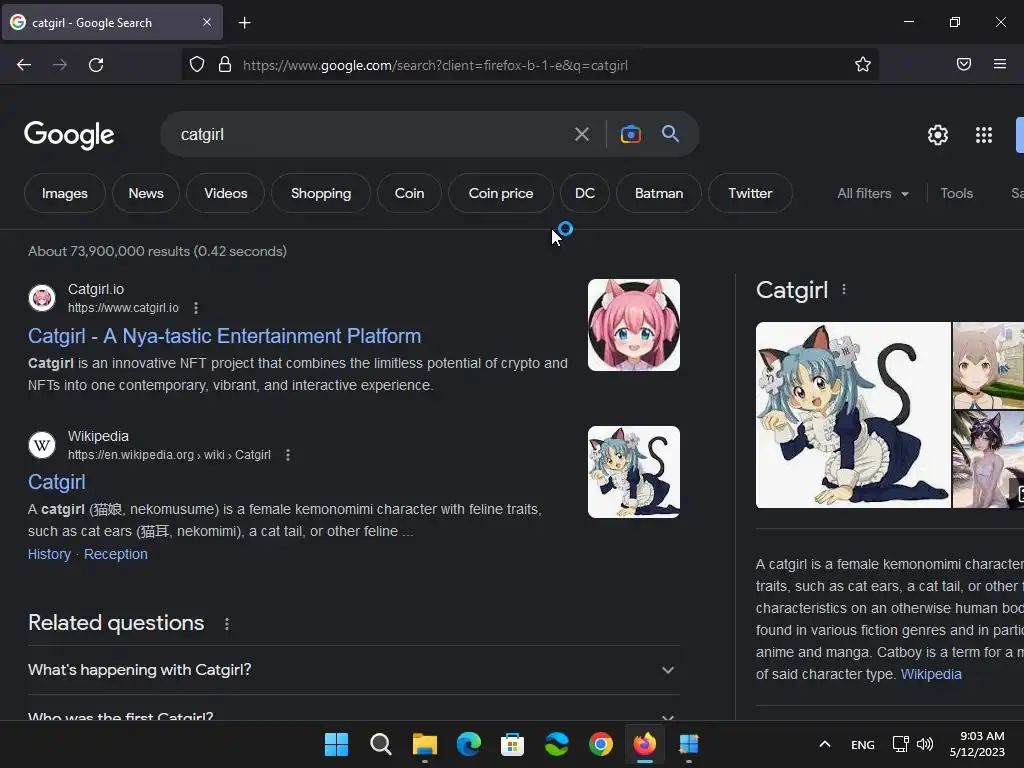
Task: Open clock showing 9:03 AM 5/12/2023
Action: pyautogui.click(x=977, y=744)
